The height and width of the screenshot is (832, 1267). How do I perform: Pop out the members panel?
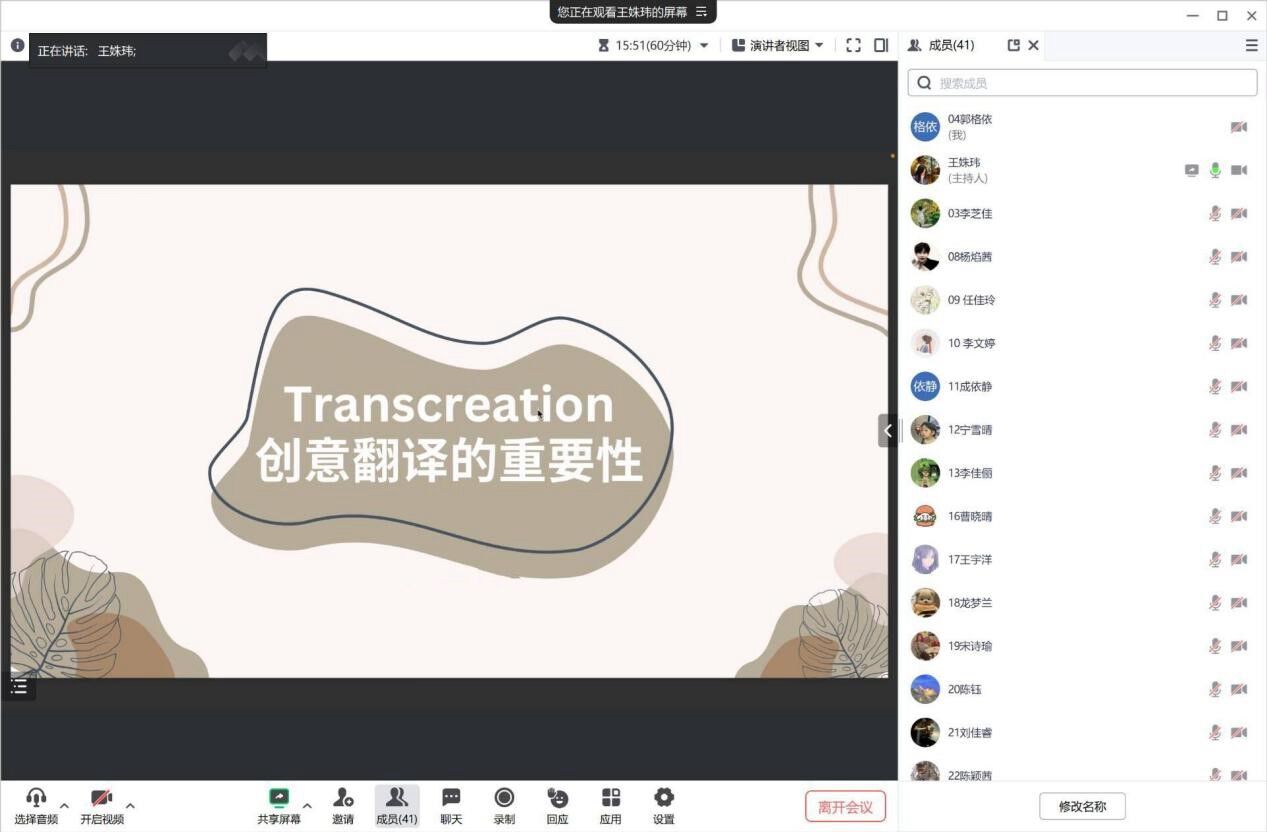pos(1013,45)
